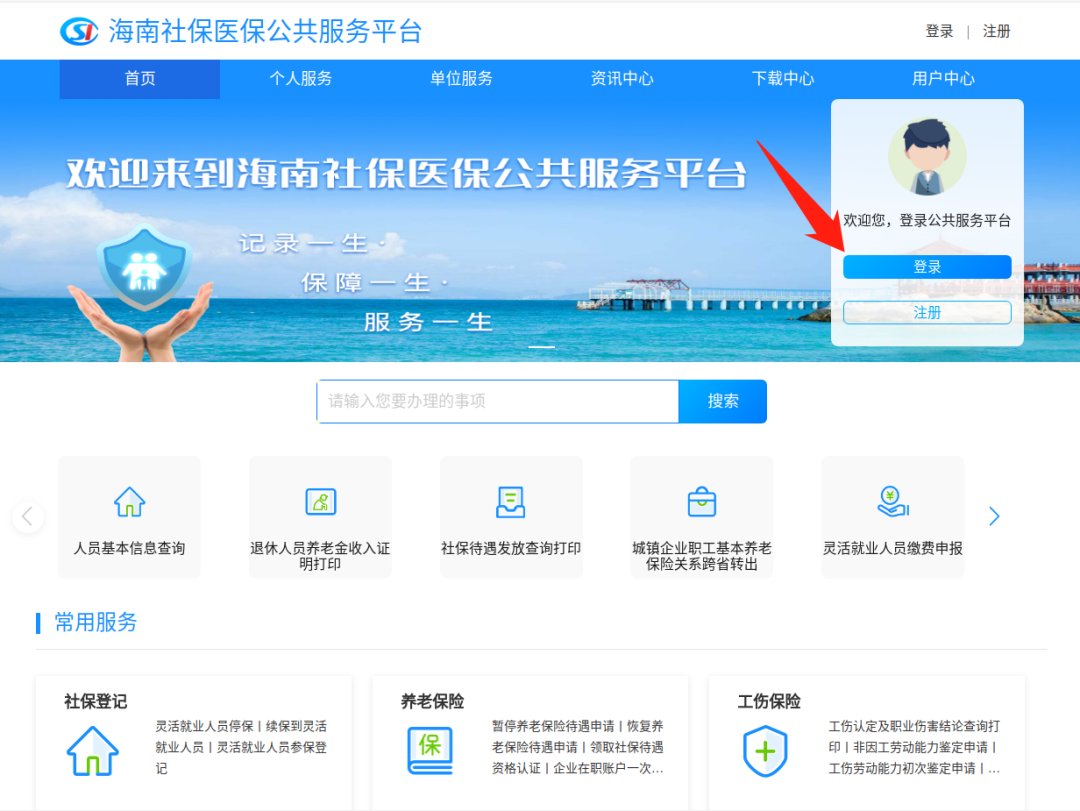This screenshot has height=811, width=1080.
Task: Open the 退休人员养老金收入证明打印 icon
Action: 320,501
